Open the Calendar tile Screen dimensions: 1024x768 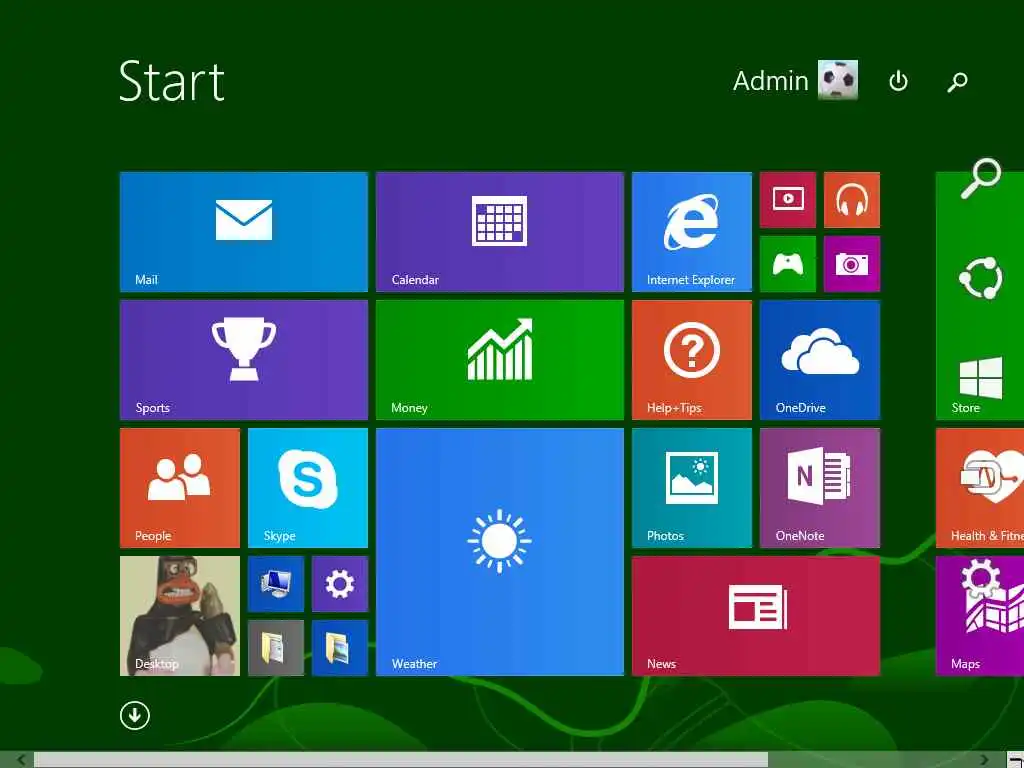[500, 232]
